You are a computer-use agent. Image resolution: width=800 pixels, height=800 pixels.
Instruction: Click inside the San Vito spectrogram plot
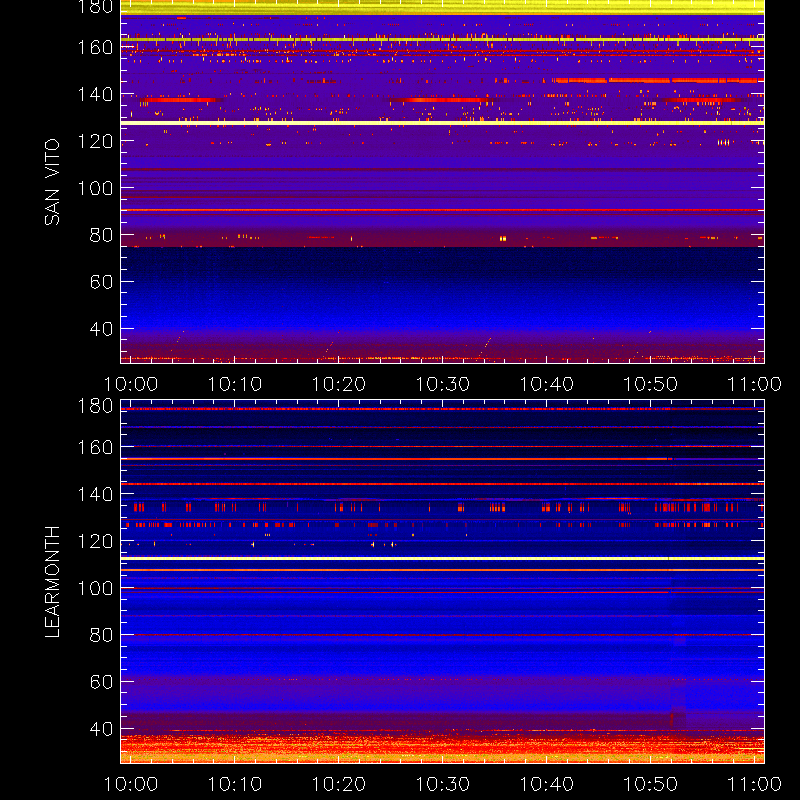[442, 182]
